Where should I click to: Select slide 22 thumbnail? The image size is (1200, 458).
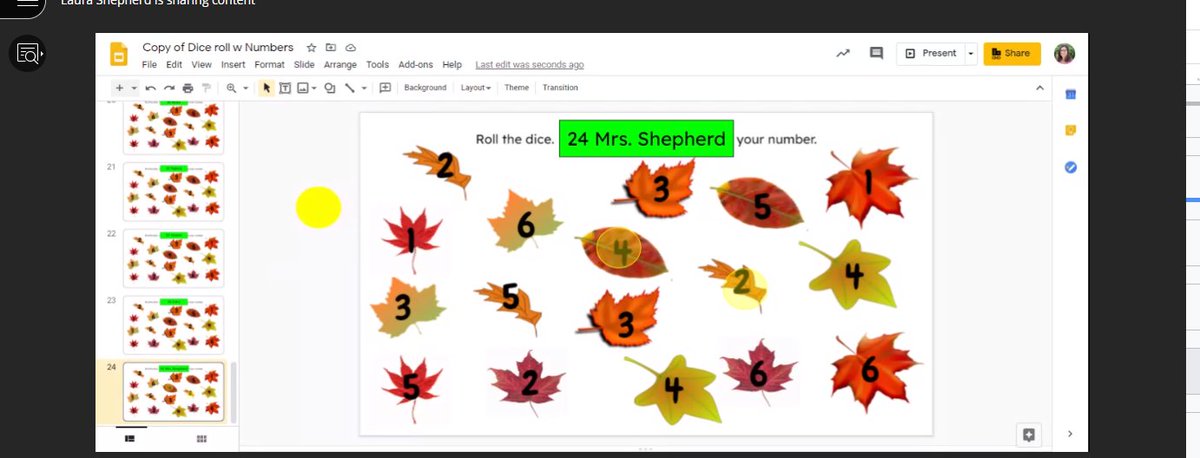(174, 257)
